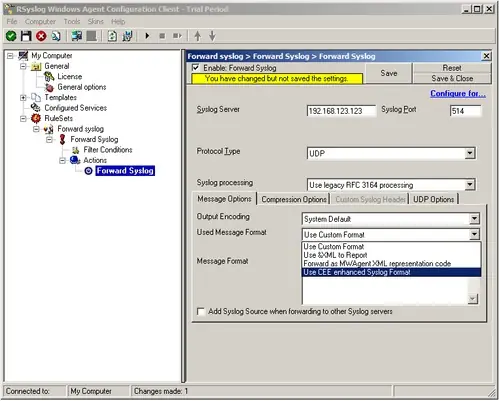The width and height of the screenshot is (499, 401).
Task: Open the Skins menu
Action: 96,21
